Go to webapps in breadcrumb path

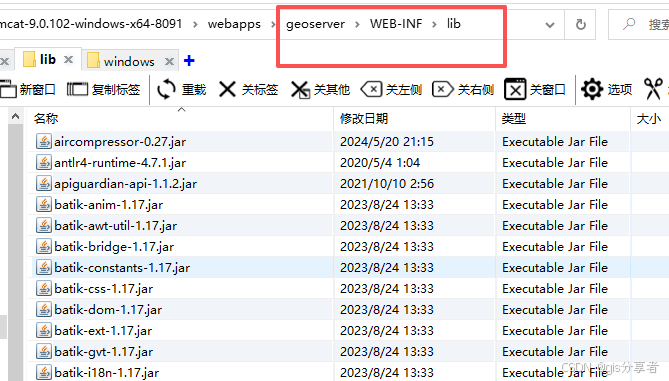pos(234,24)
